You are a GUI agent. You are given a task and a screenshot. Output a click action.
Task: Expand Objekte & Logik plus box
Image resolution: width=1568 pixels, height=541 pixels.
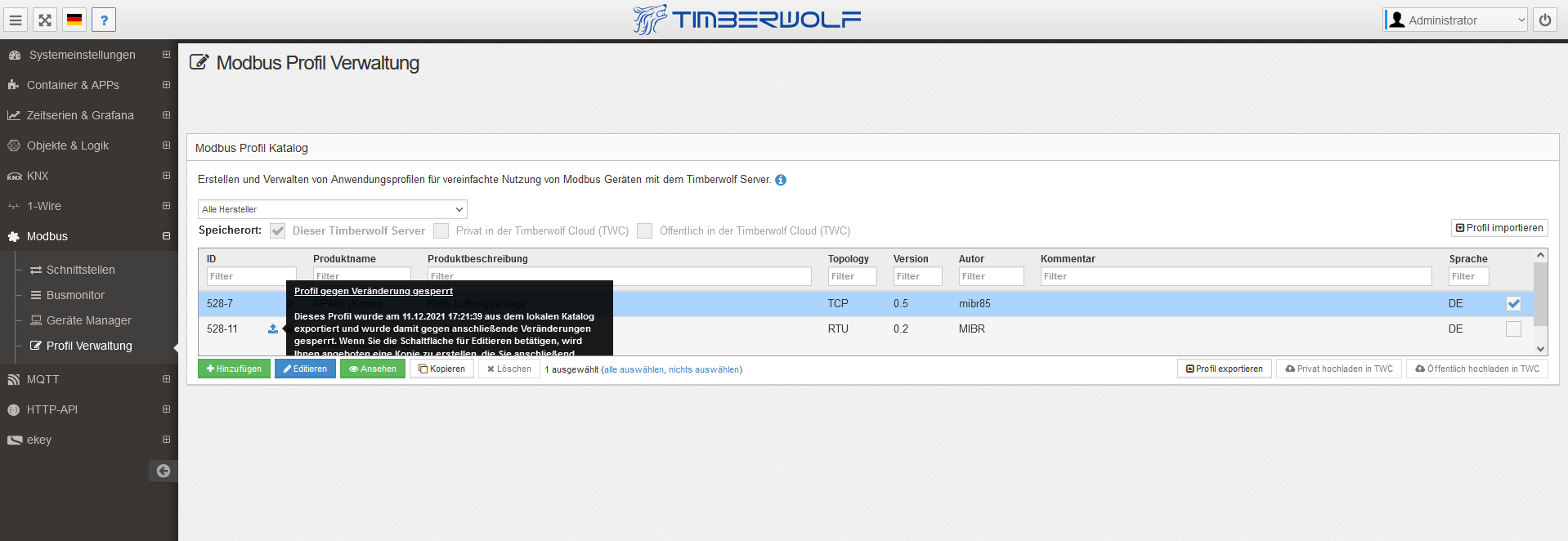click(x=166, y=145)
